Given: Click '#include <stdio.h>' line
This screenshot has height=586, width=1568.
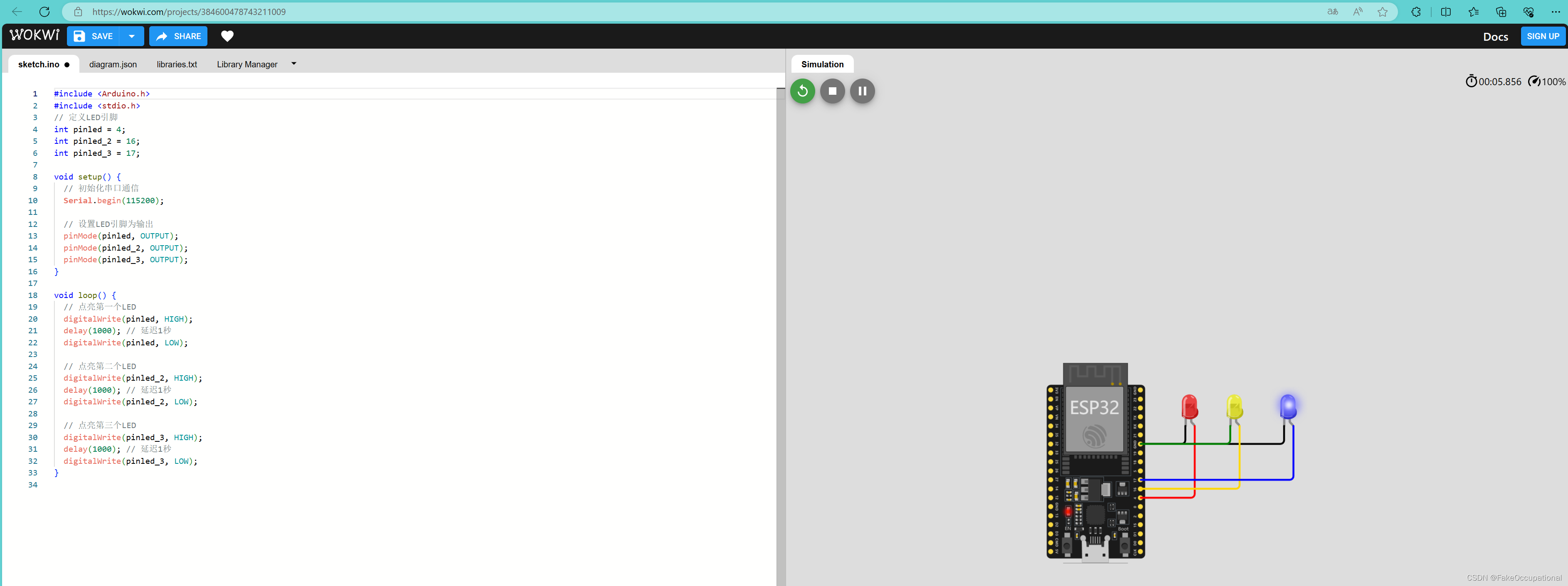Looking at the screenshot, I should [97, 105].
